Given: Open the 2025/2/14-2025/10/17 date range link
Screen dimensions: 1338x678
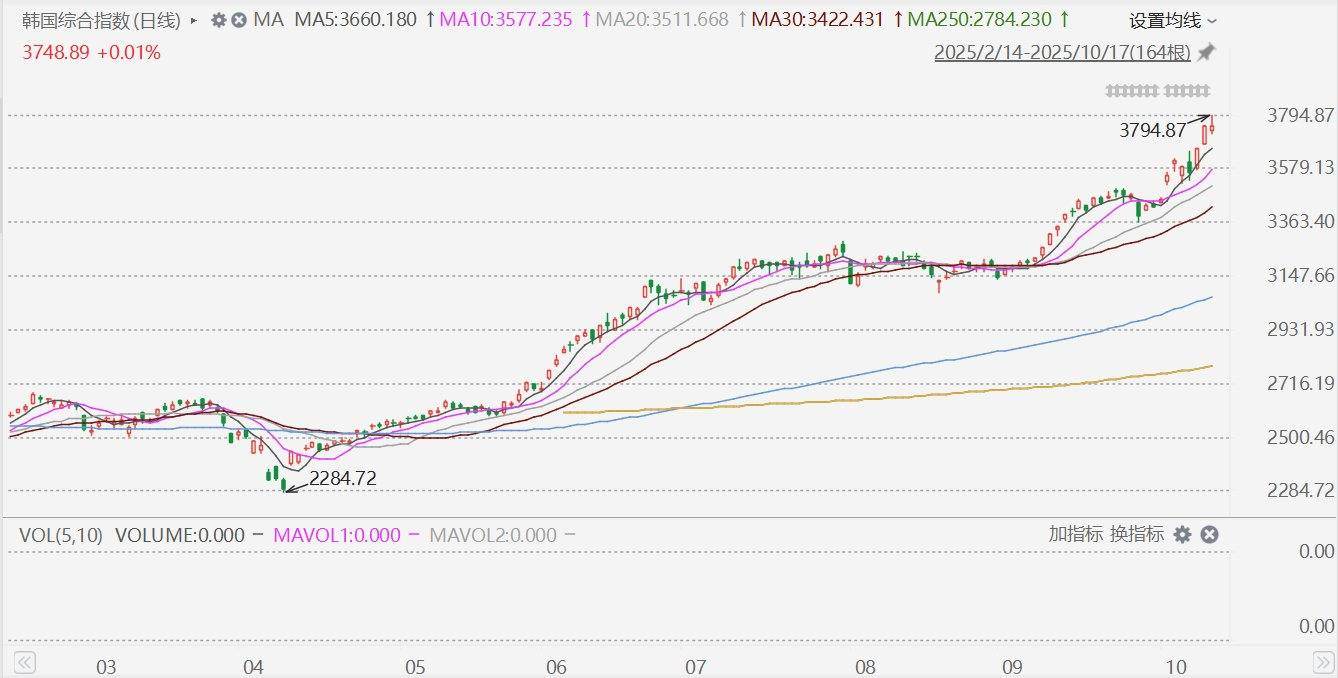Looking at the screenshot, I should click(1063, 52).
